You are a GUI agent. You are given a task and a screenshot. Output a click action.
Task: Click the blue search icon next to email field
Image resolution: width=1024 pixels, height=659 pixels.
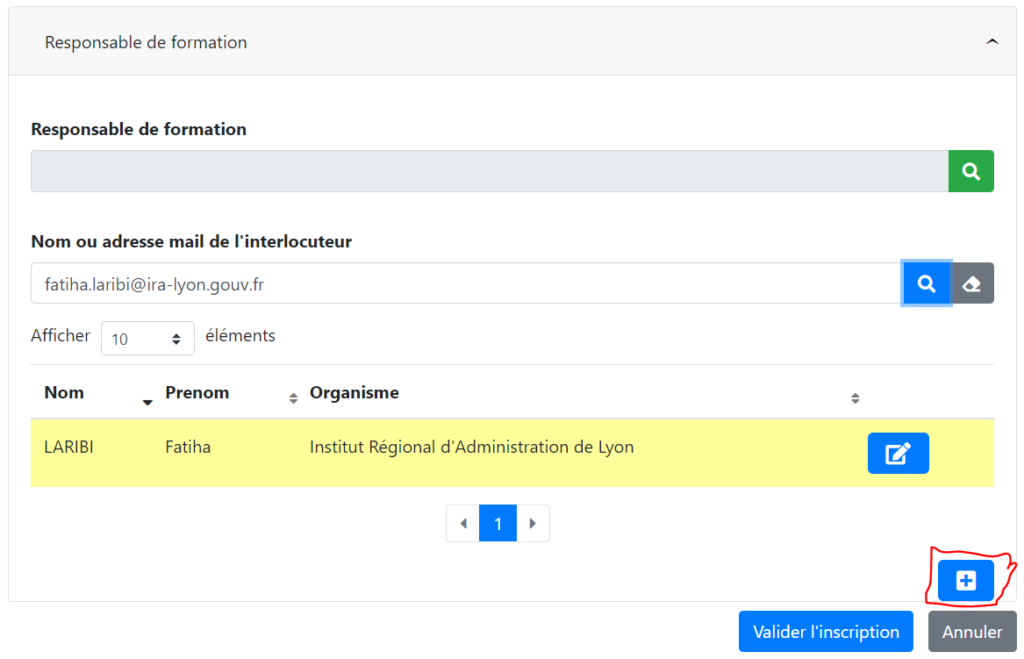click(926, 283)
